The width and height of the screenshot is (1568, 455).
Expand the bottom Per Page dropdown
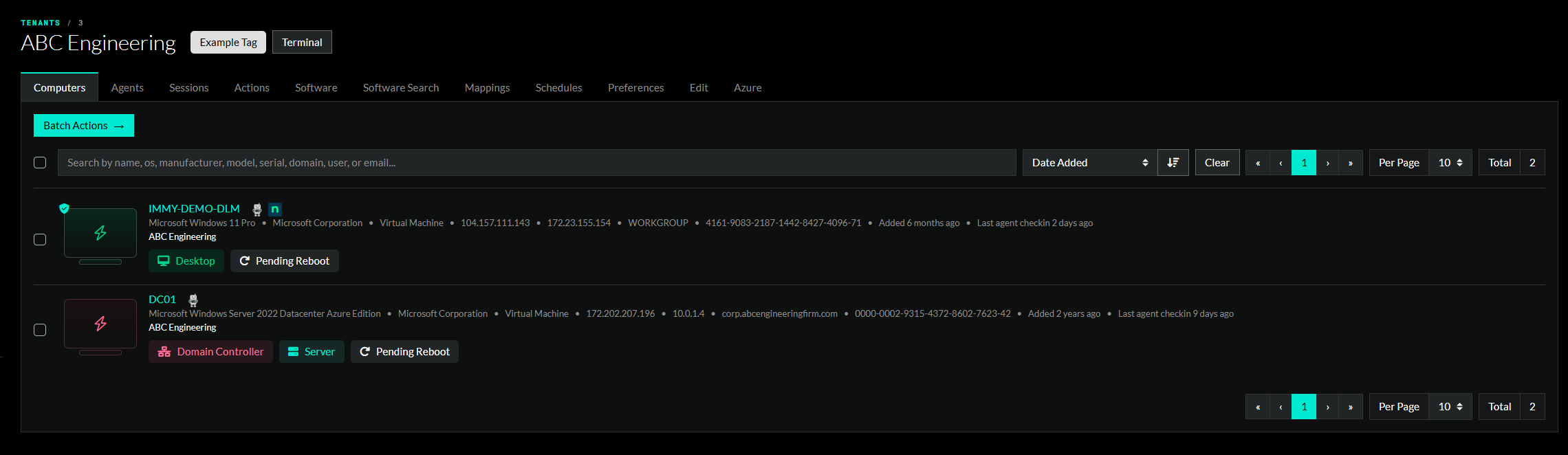(x=1450, y=407)
